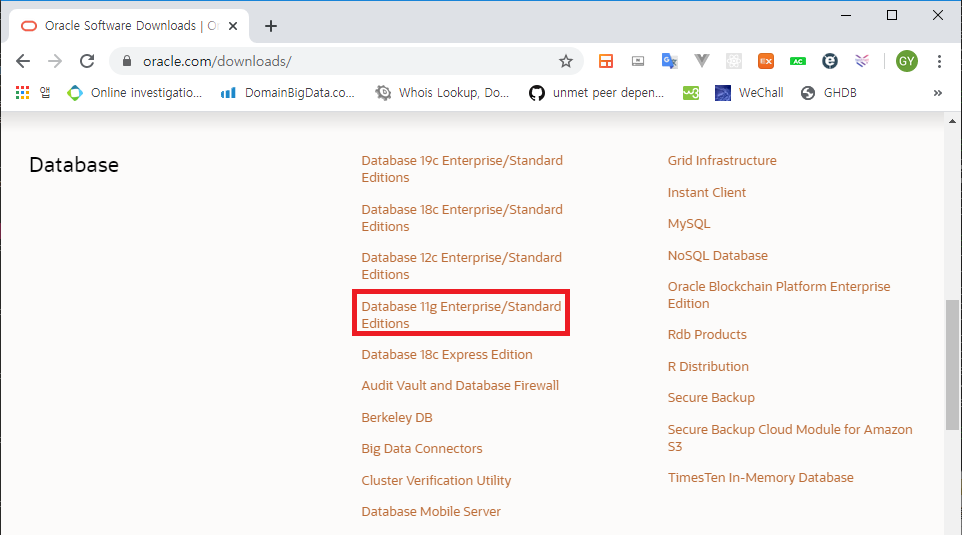Open the MySQL download link

click(689, 223)
